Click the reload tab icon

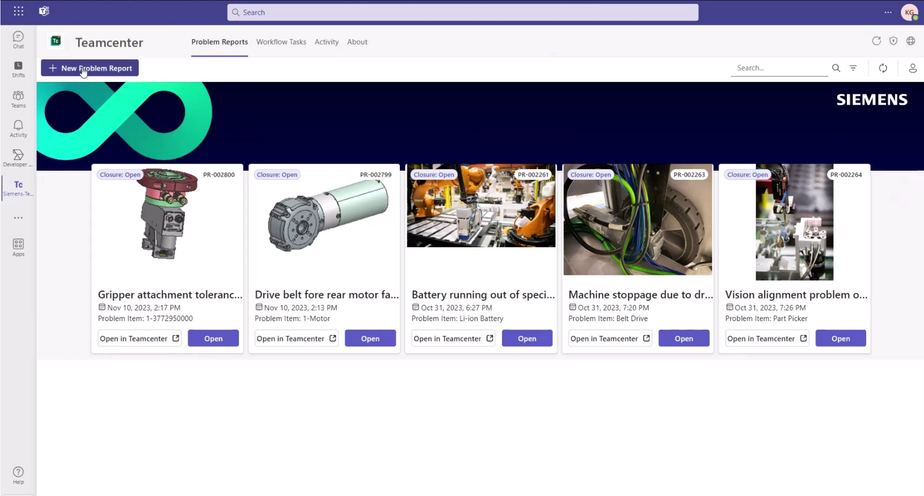coord(876,41)
